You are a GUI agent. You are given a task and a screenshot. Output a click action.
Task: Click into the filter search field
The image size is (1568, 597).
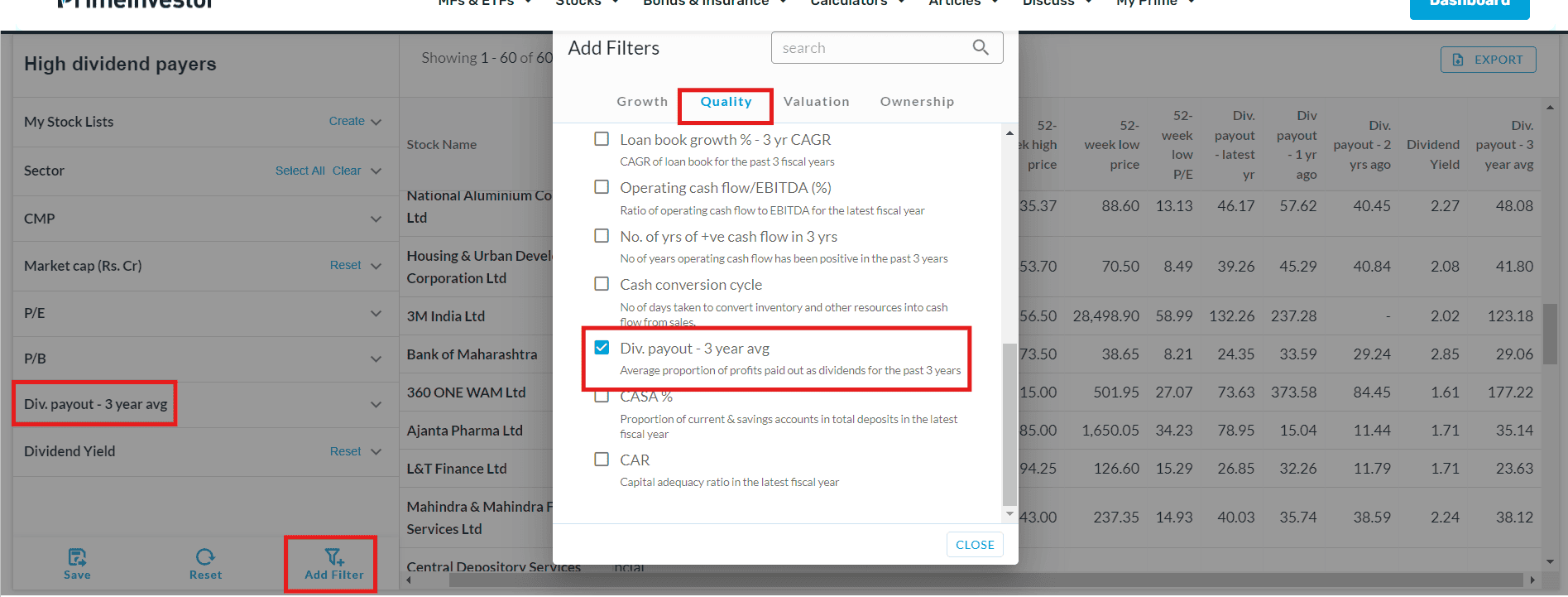coord(869,48)
